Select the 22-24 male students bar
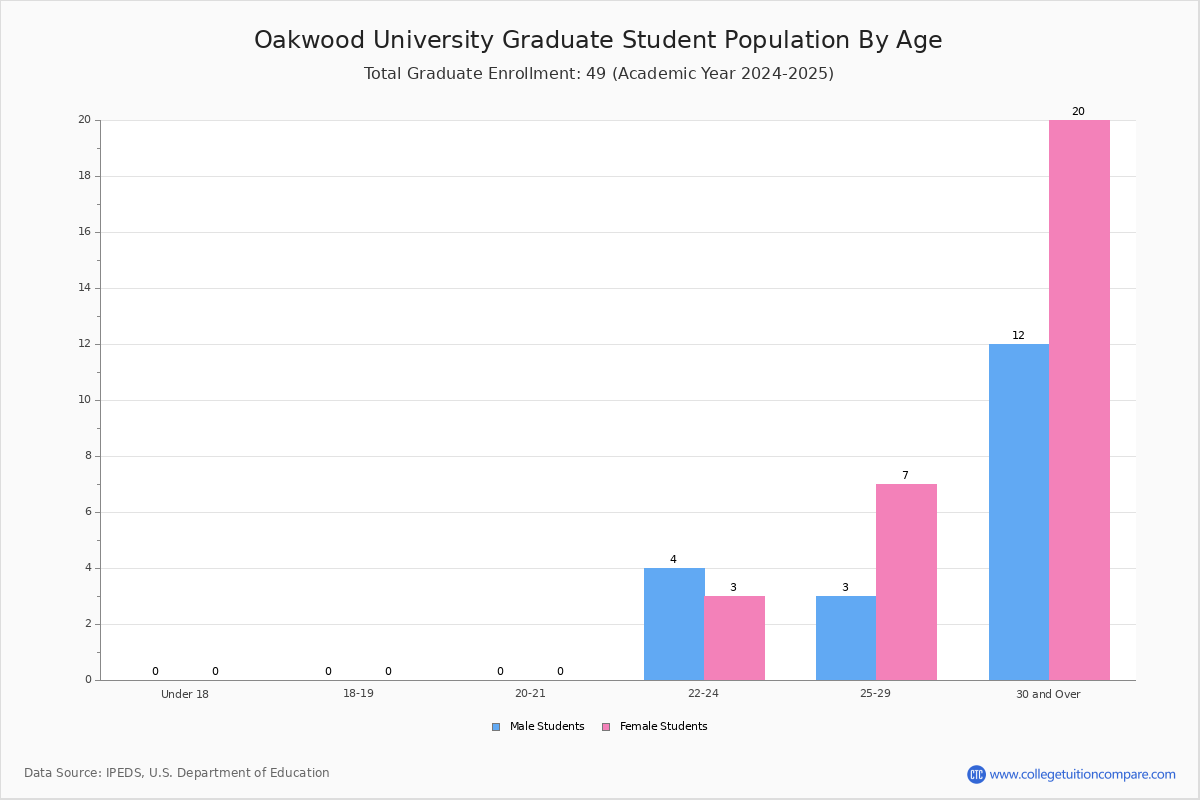This screenshot has height=800, width=1200. coord(674,624)
